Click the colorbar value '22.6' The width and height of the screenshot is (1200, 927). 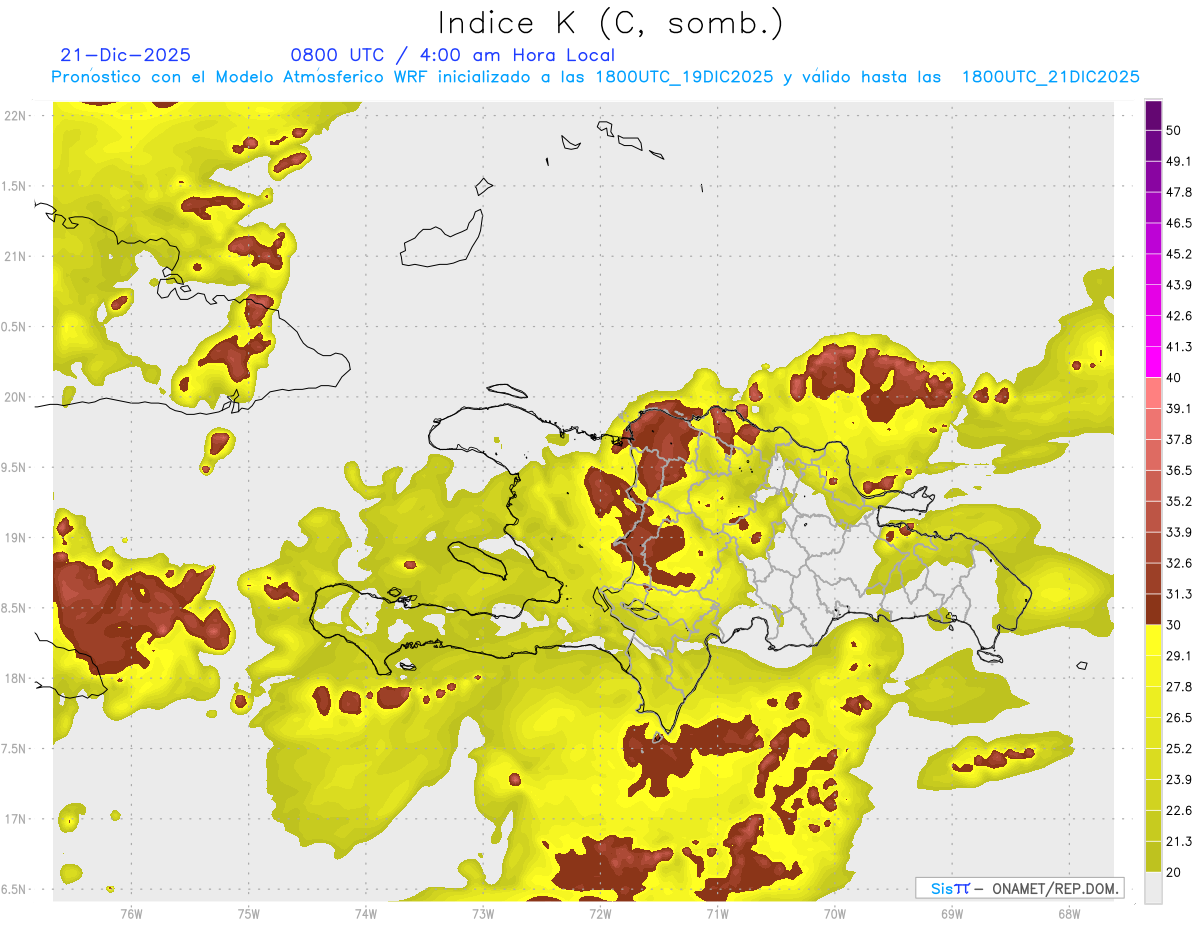click(1178, 811)
